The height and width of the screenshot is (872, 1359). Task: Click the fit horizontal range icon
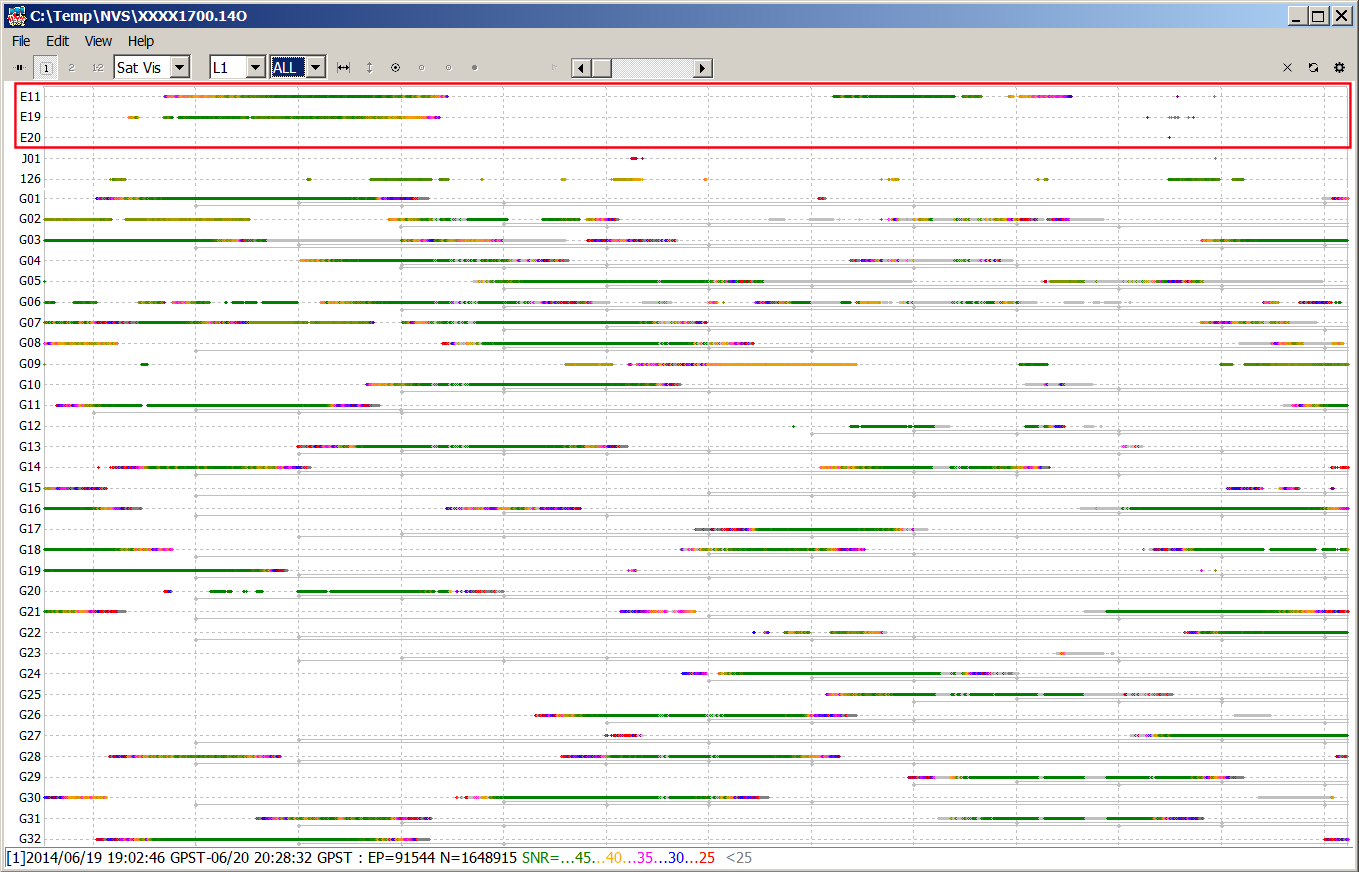[344, 68]
